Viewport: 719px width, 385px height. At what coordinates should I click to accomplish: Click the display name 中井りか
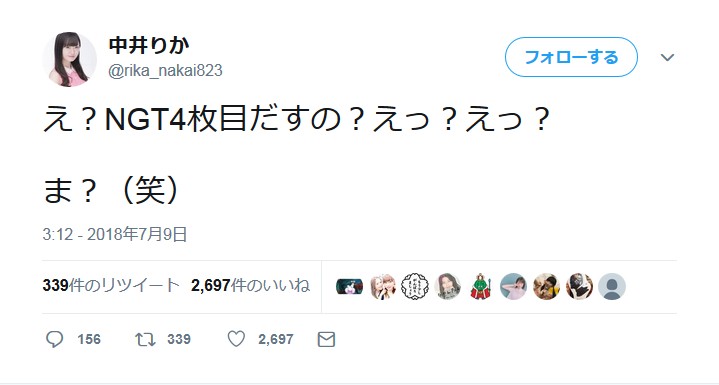149,45
